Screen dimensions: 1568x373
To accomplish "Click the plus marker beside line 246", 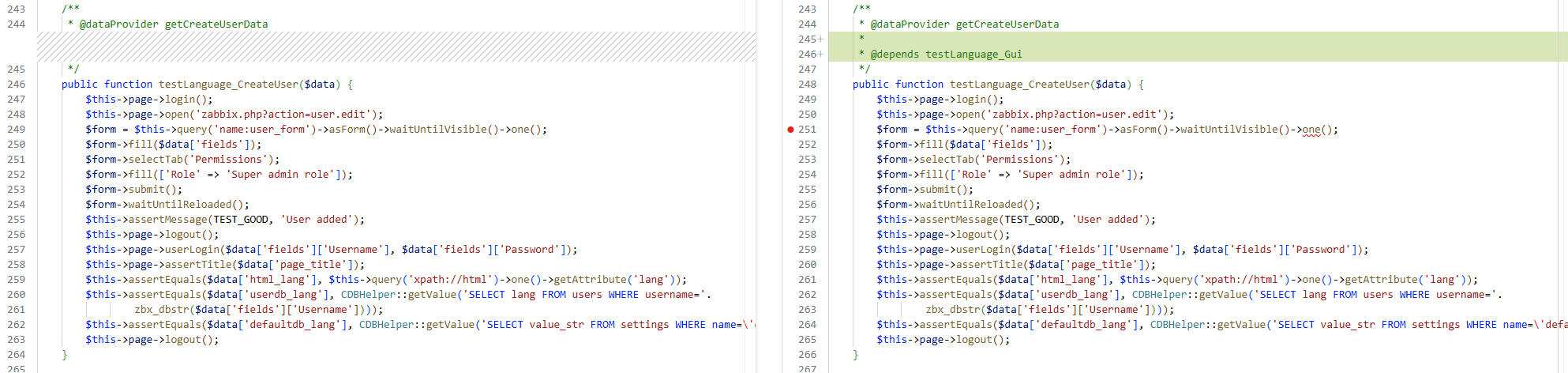I will point(821,55).
